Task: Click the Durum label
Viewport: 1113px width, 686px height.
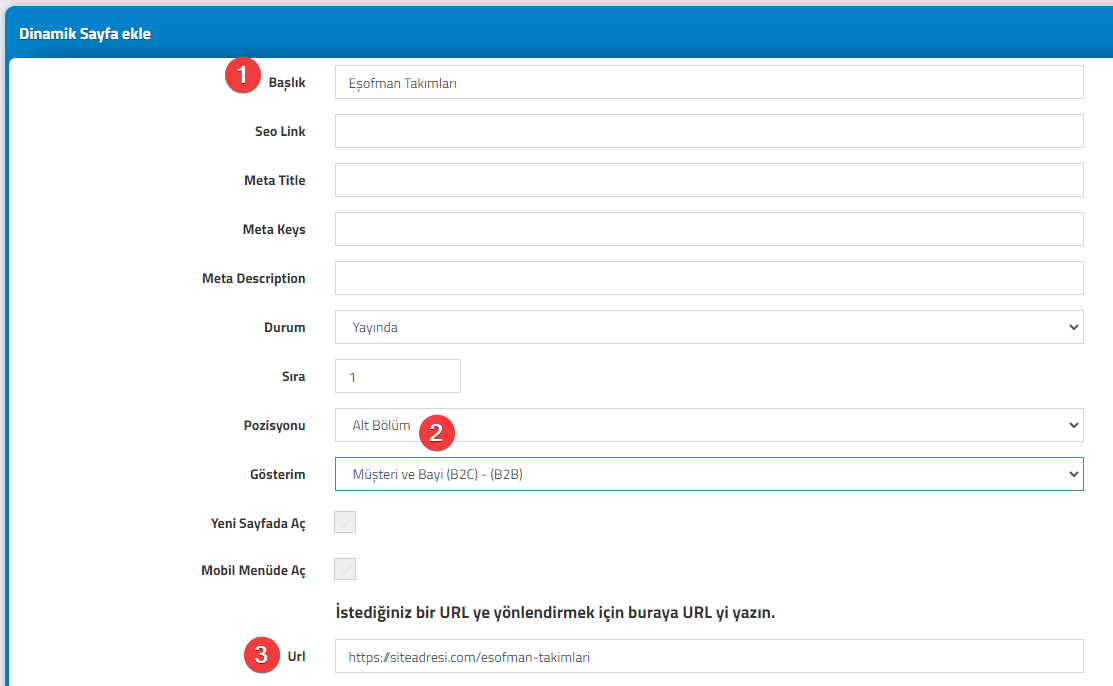Action: click(285, 327)
